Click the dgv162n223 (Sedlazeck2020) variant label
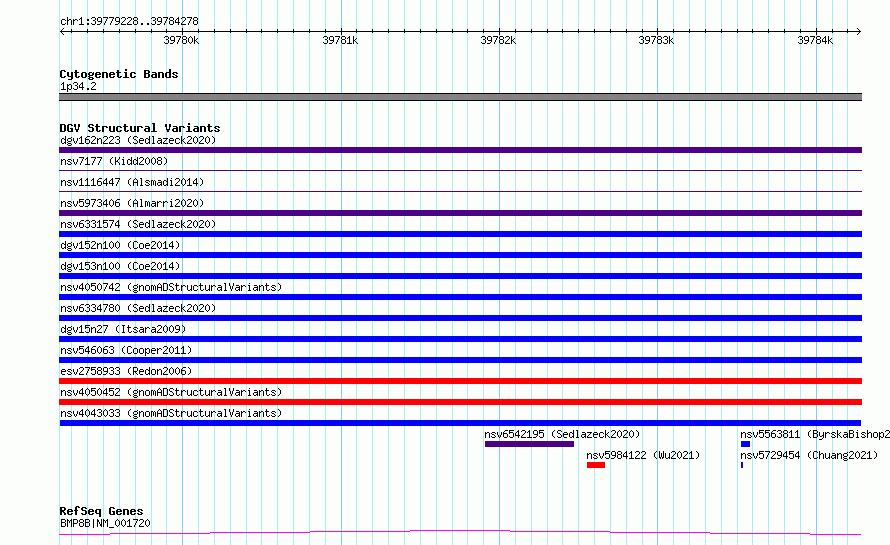The height and width of the screenshot is (545, 890). (x=138, y=140)
